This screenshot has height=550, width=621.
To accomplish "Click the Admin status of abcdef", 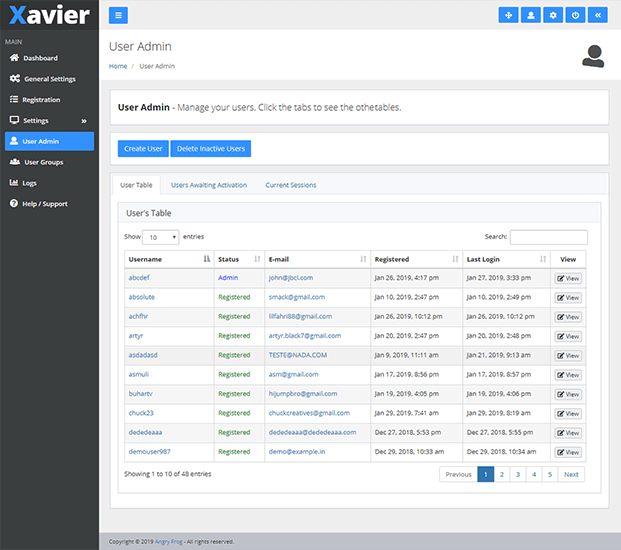I will 228,278.
